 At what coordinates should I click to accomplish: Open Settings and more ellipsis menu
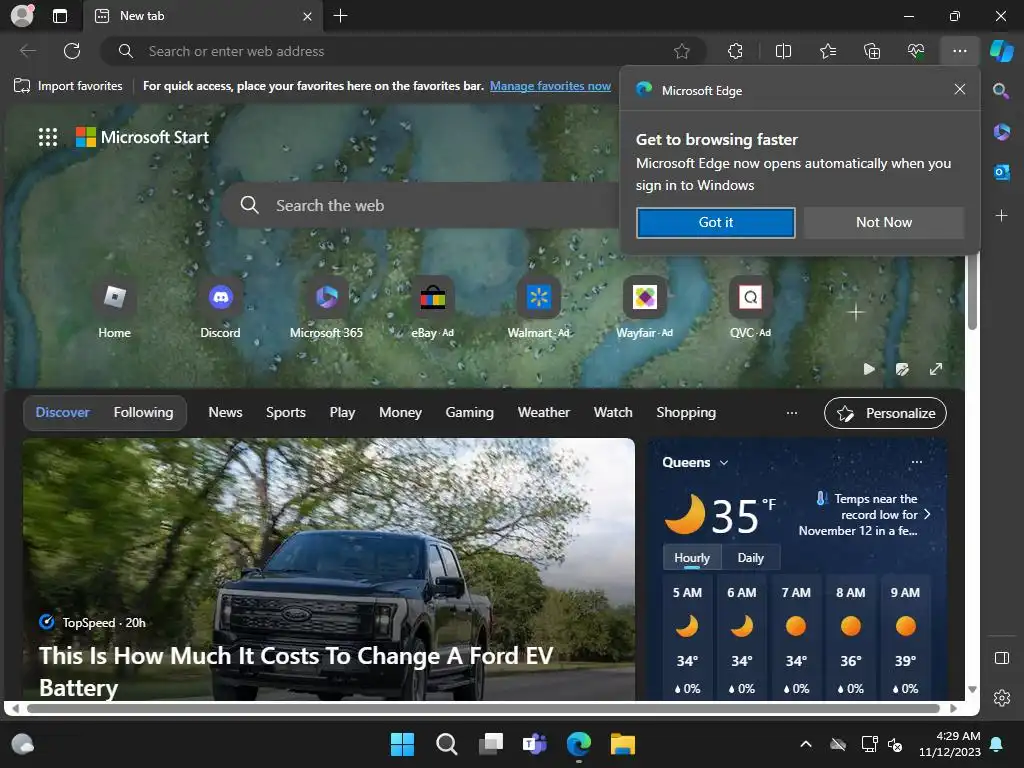tap(959, 51)
